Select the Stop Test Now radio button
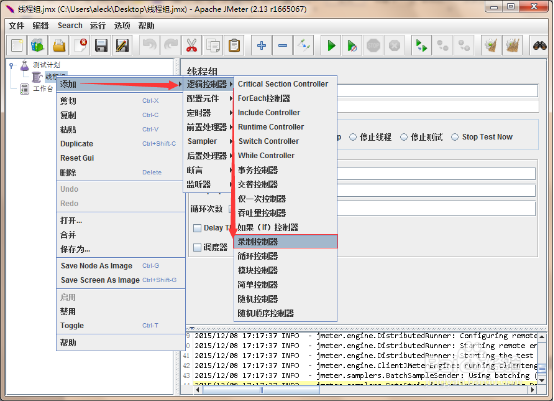 [x=455, y=137]
